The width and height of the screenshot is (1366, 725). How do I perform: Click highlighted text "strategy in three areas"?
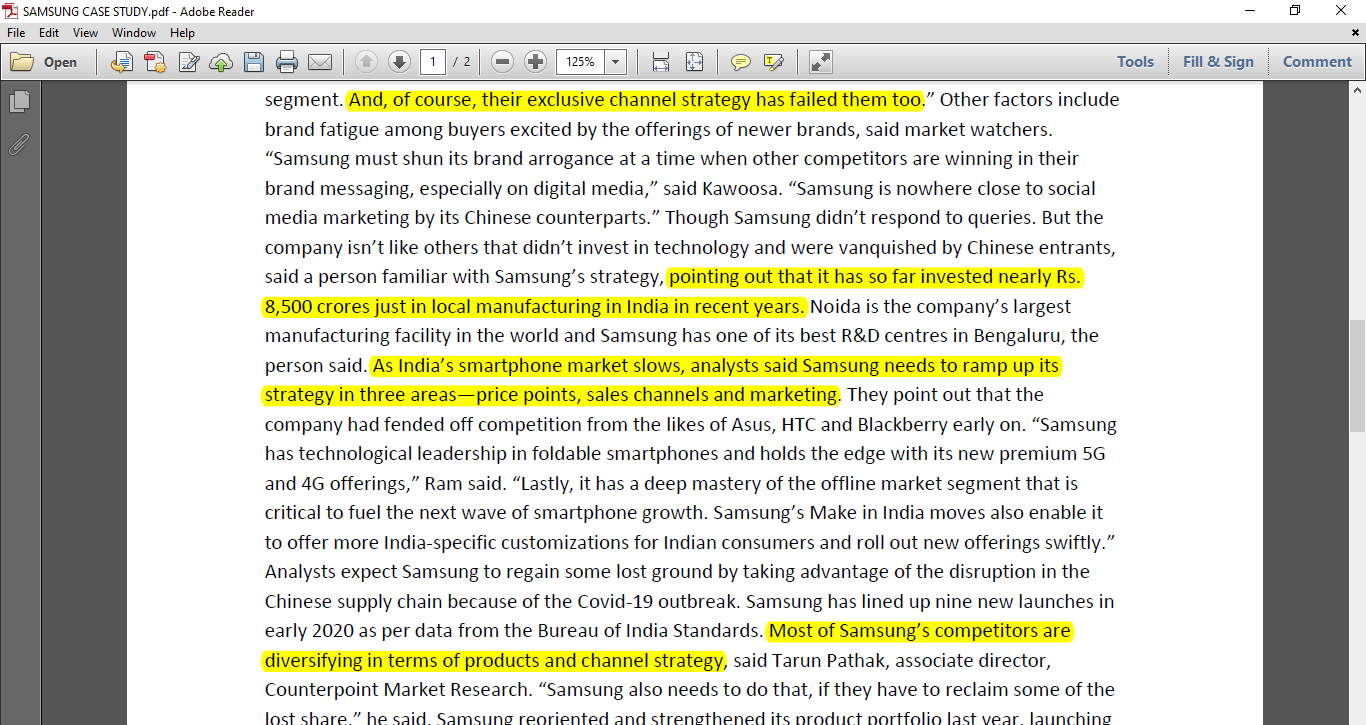[361, 395]
